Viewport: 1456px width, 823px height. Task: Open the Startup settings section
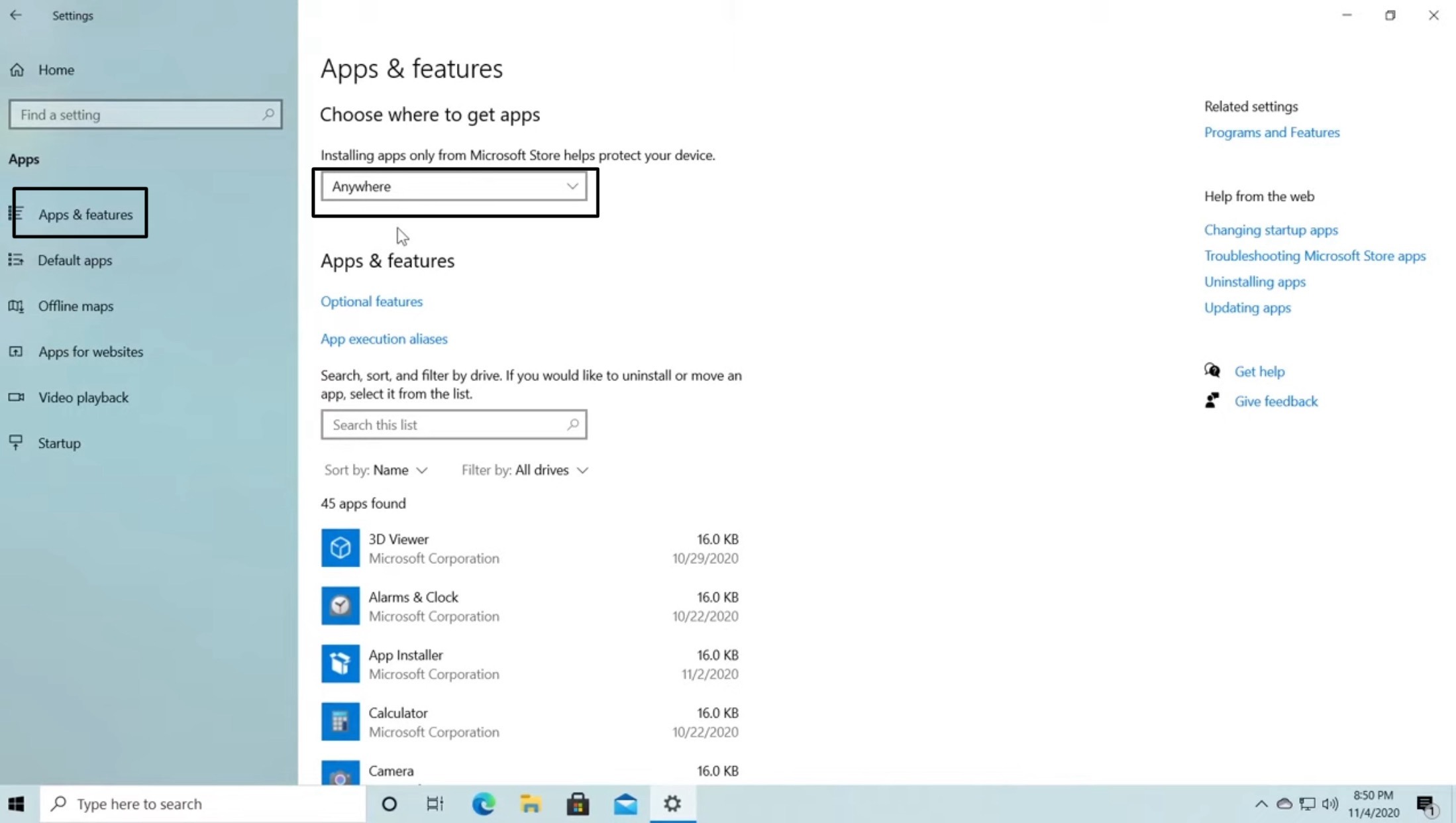[x=59, y=443]
